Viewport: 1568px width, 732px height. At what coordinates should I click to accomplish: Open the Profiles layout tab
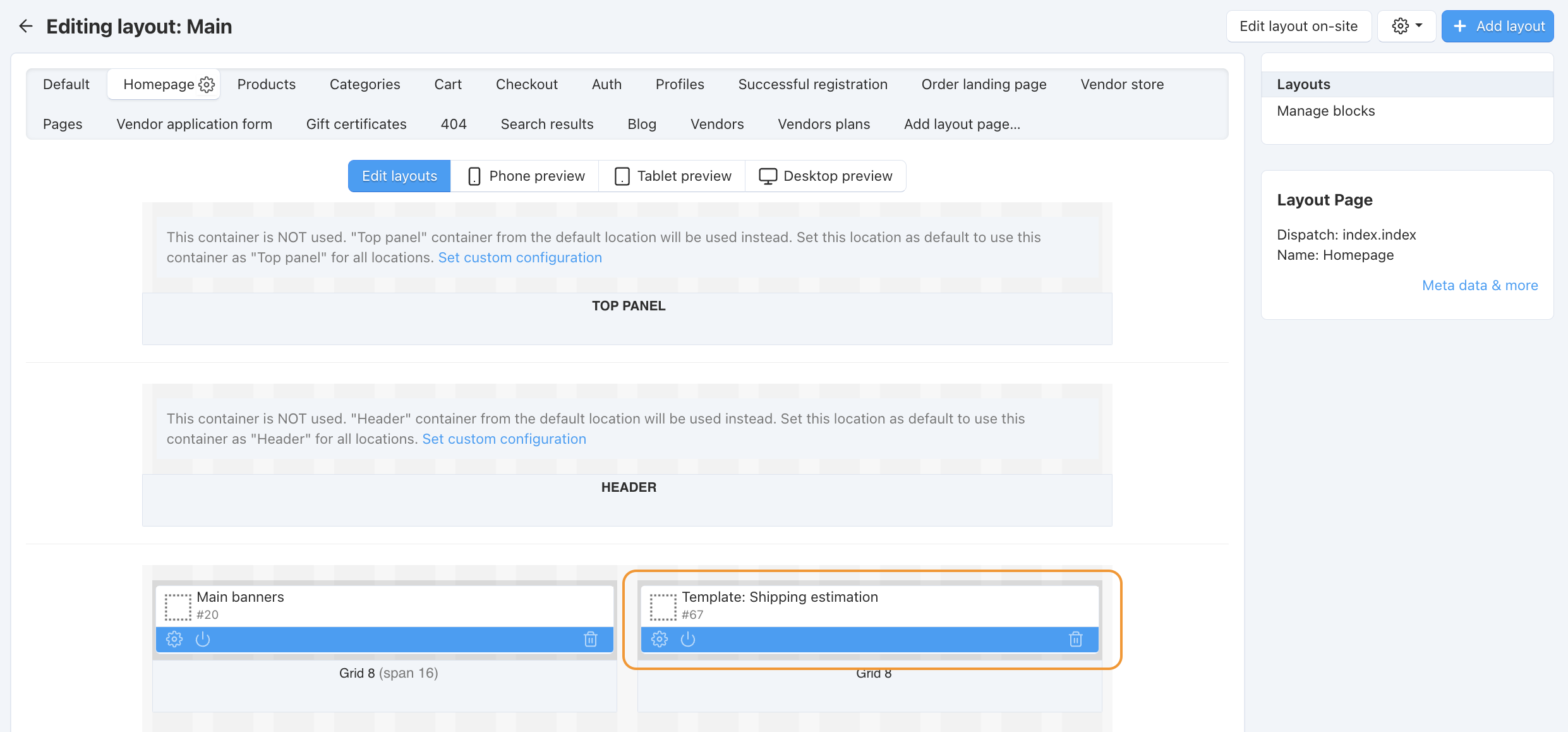pyautogui.click(x=680, y=85)
